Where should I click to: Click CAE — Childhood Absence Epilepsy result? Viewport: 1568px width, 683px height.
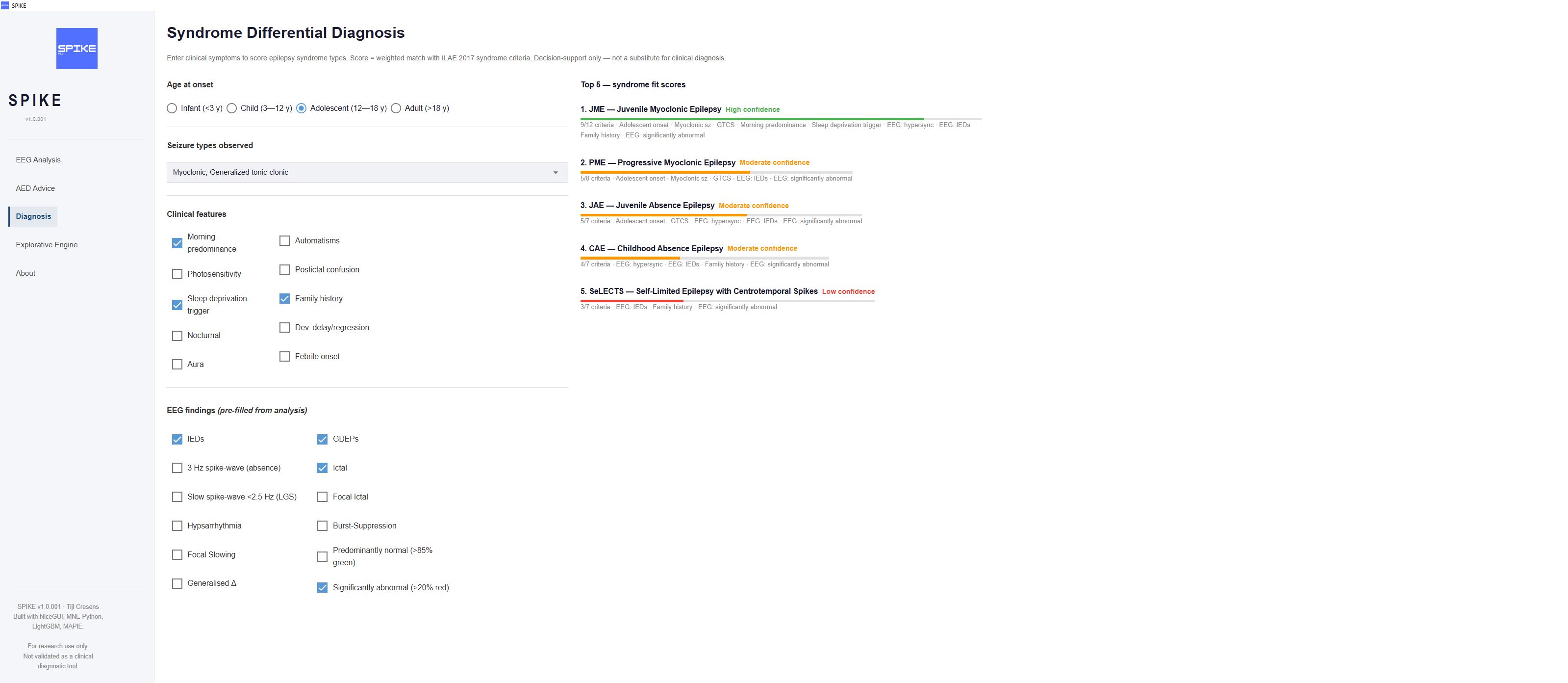pos(651,249)
